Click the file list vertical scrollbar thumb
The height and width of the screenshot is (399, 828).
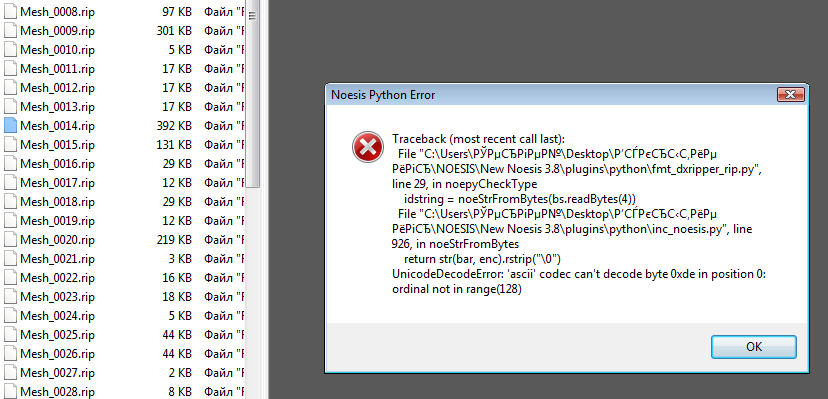point(252,93)
